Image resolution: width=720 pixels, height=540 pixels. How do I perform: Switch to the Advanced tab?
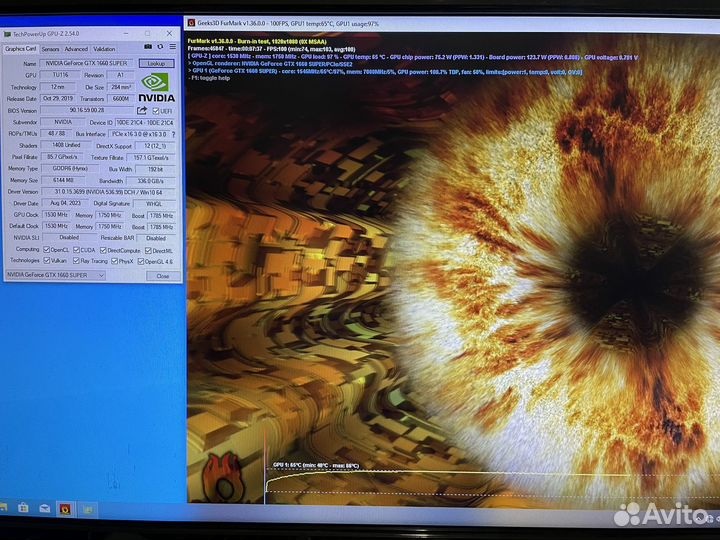(76, 48)
